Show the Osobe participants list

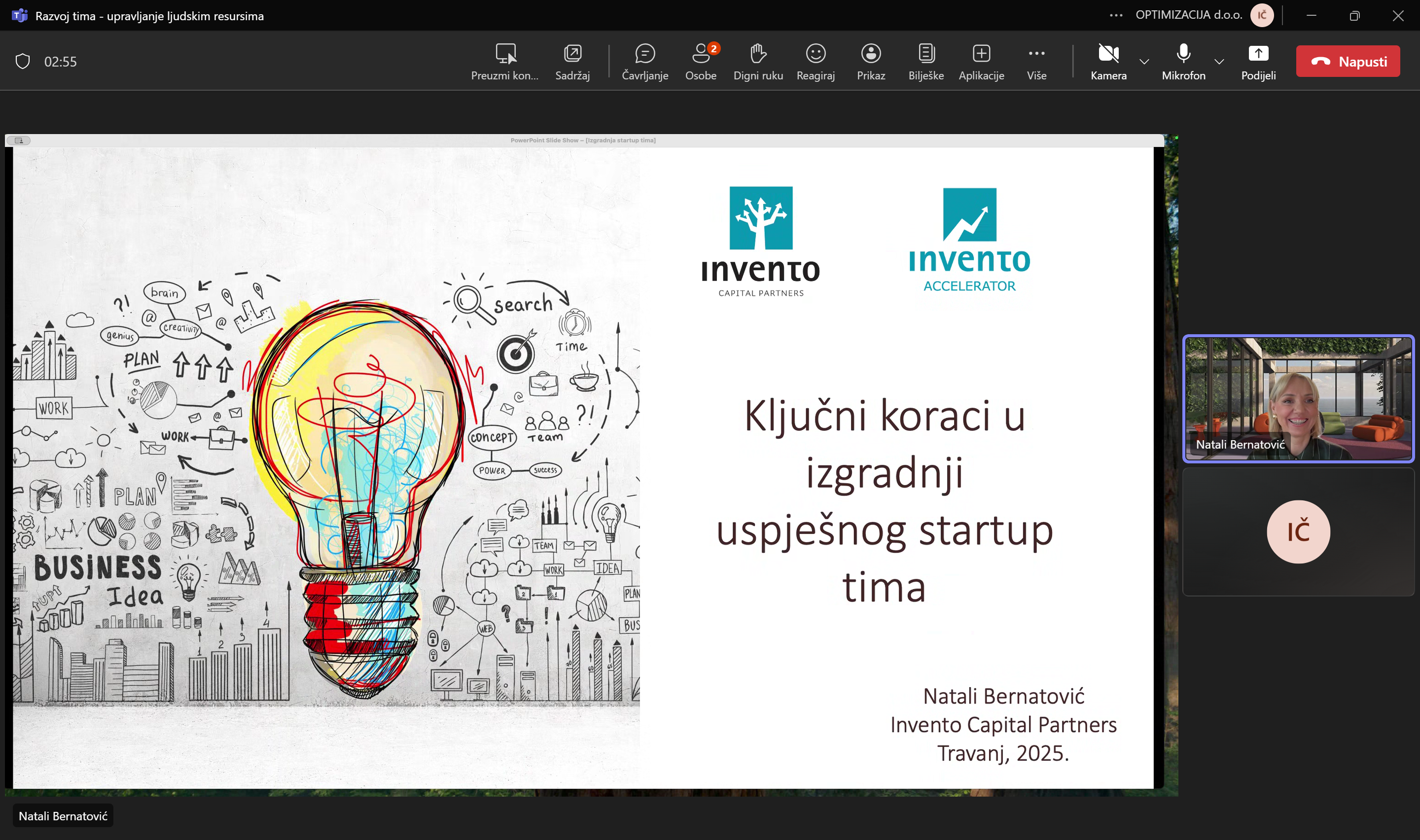[x=701, y=61]
